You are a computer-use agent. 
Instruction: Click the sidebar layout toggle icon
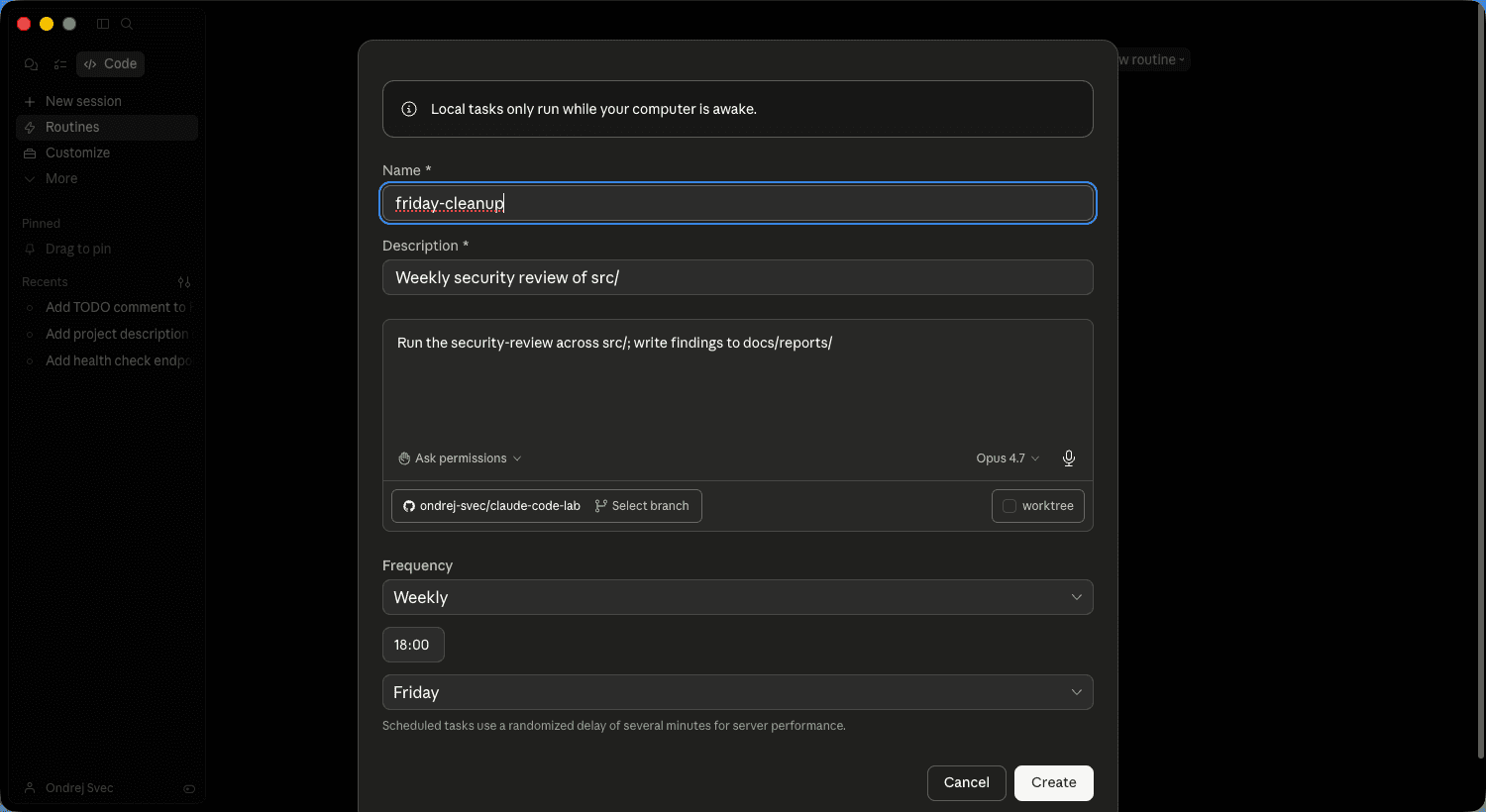click(102, 23)
